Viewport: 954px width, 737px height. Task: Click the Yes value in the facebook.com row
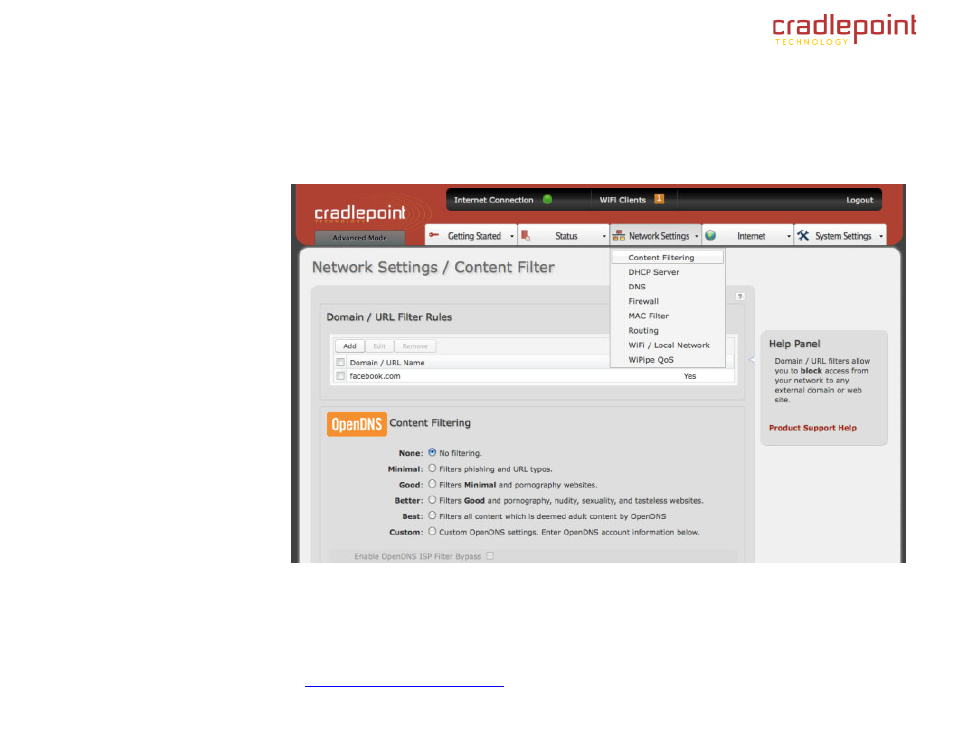pyautogui.click(x=689, y=376)
